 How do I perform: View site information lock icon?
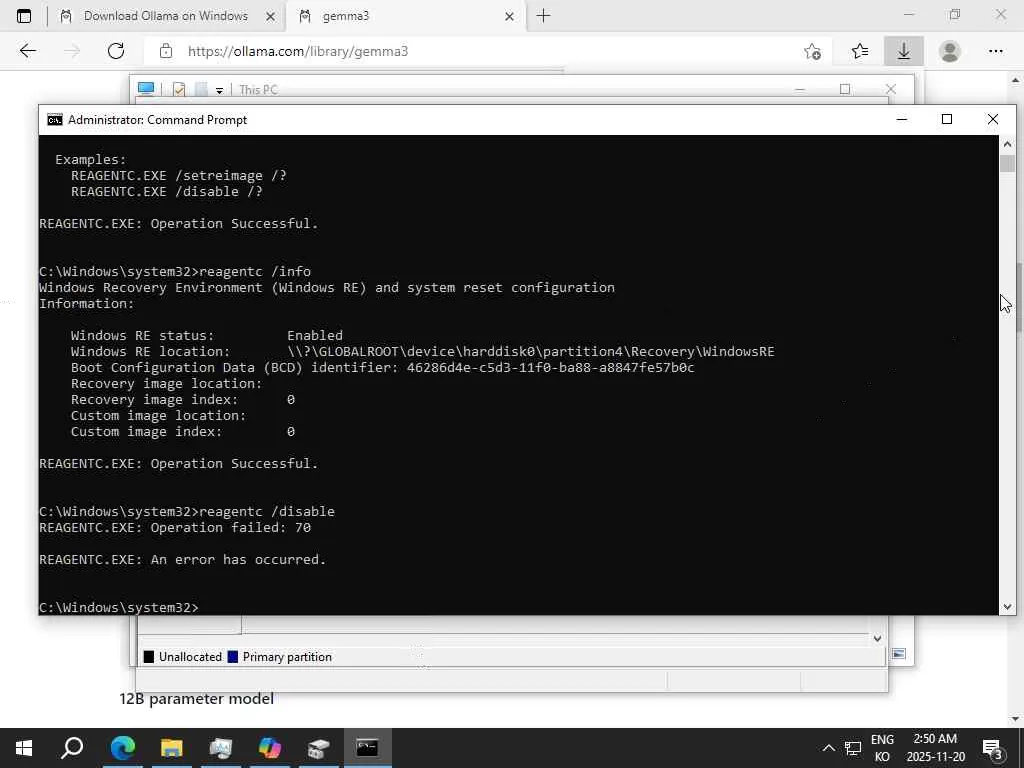(x=166, y=51)
